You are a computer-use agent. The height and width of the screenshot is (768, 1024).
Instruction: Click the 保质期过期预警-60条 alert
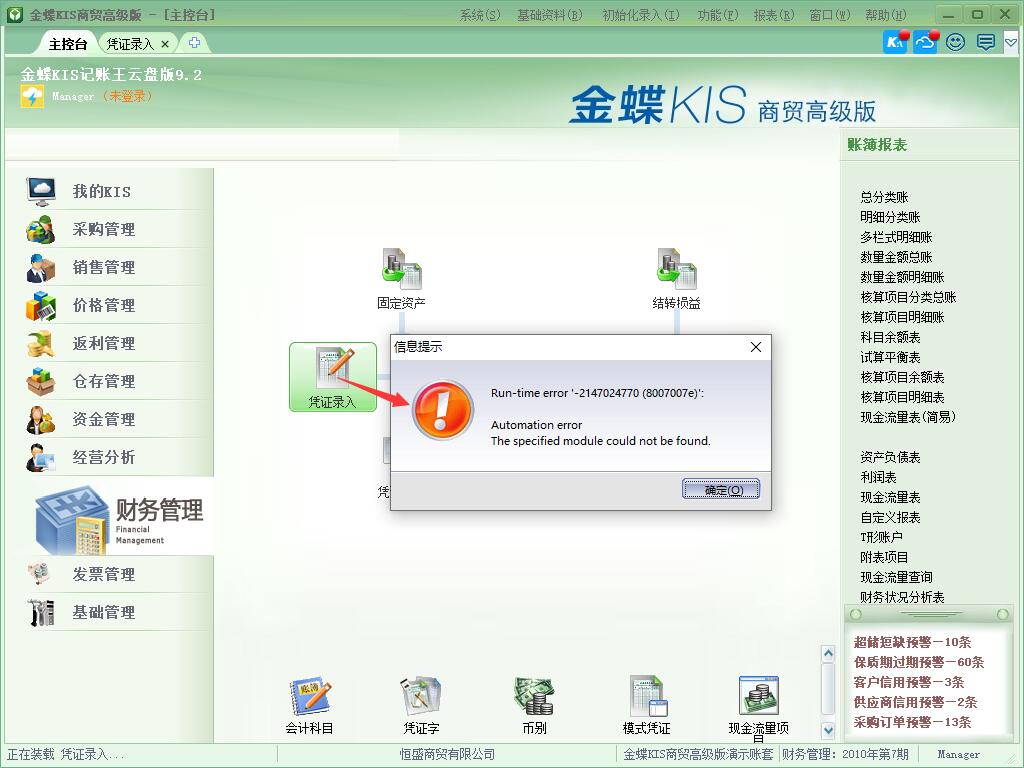click(919, 662)
